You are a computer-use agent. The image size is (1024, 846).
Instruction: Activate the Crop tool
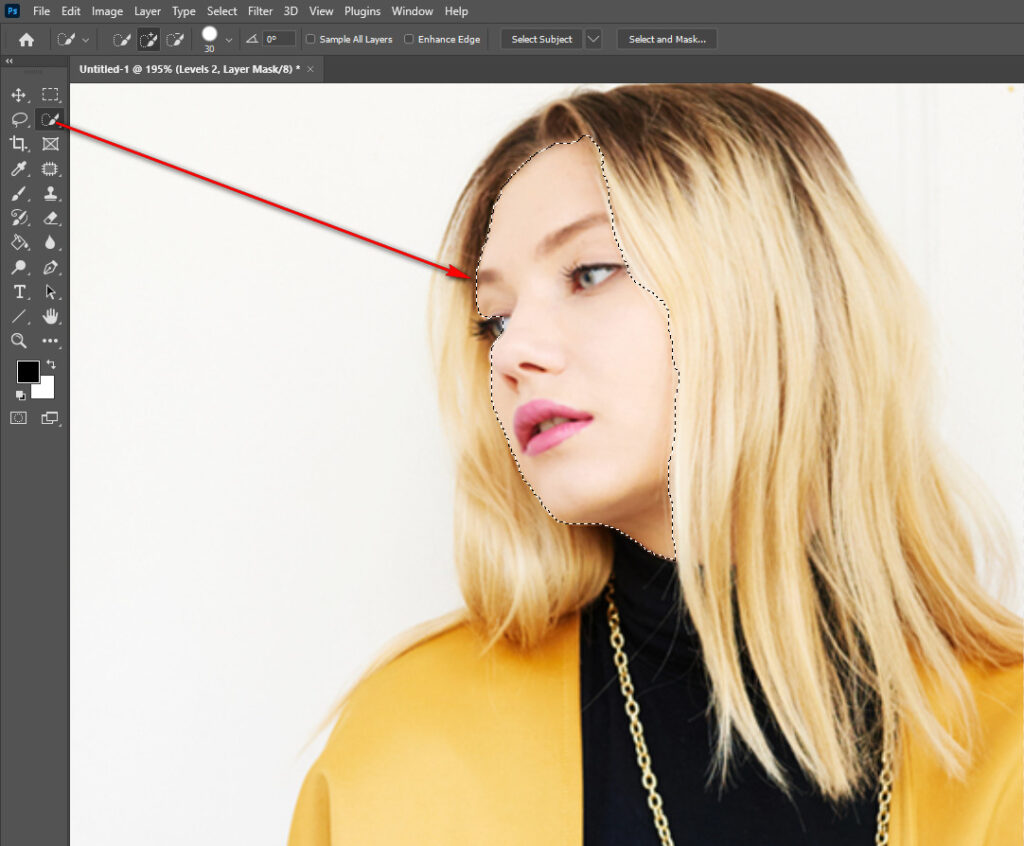18,143
